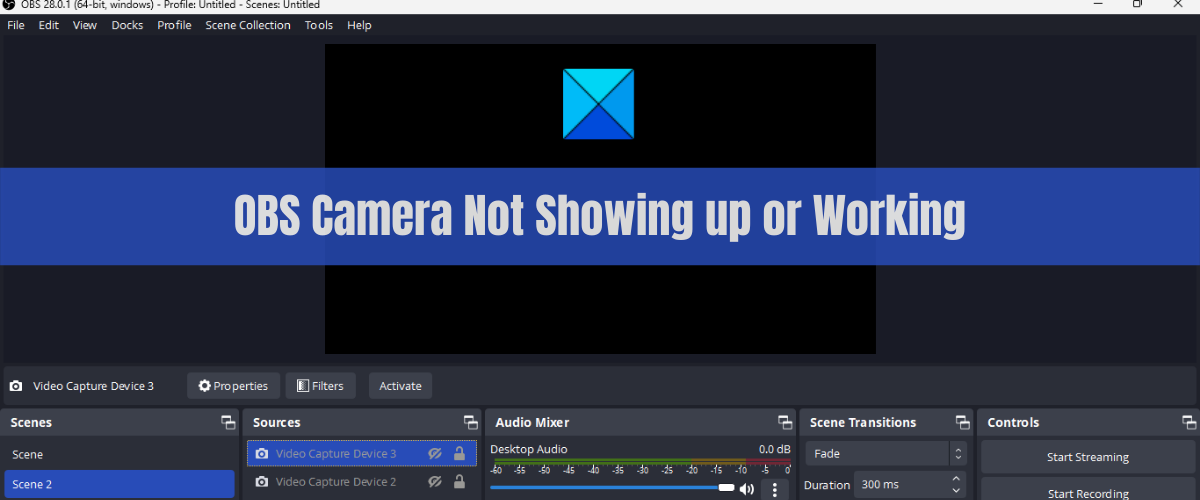Click the OBS logo in title bar
Screen dimensions: 1200x500
[x=10, y=5]
